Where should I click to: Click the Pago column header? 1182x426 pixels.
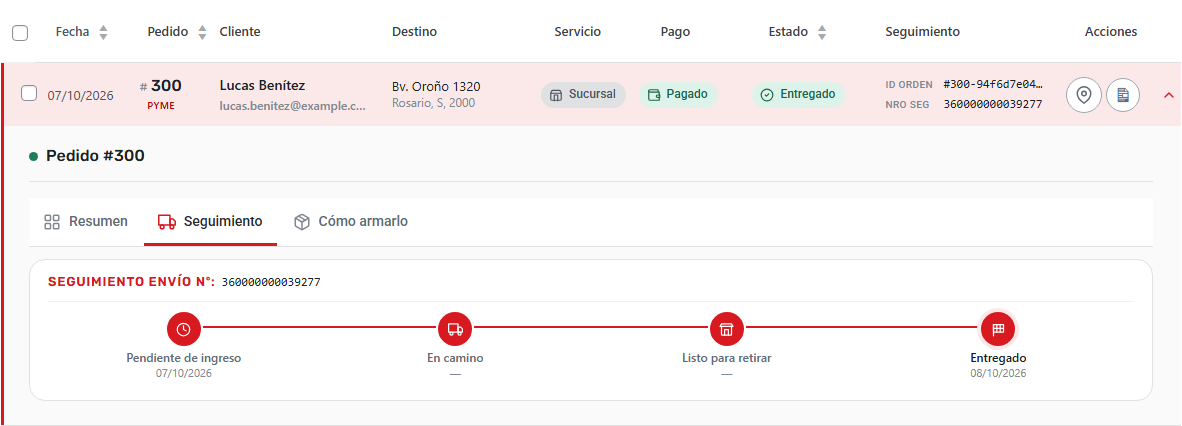[x=675, y=32]
